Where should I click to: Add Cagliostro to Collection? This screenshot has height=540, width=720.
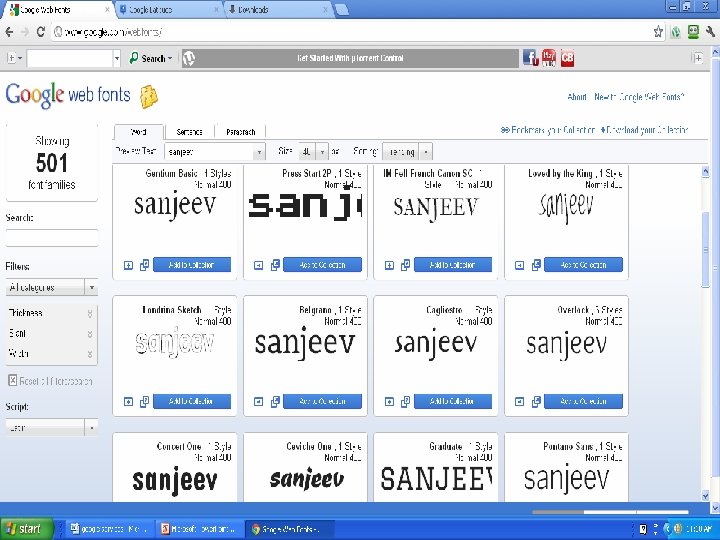click(453, 401)
